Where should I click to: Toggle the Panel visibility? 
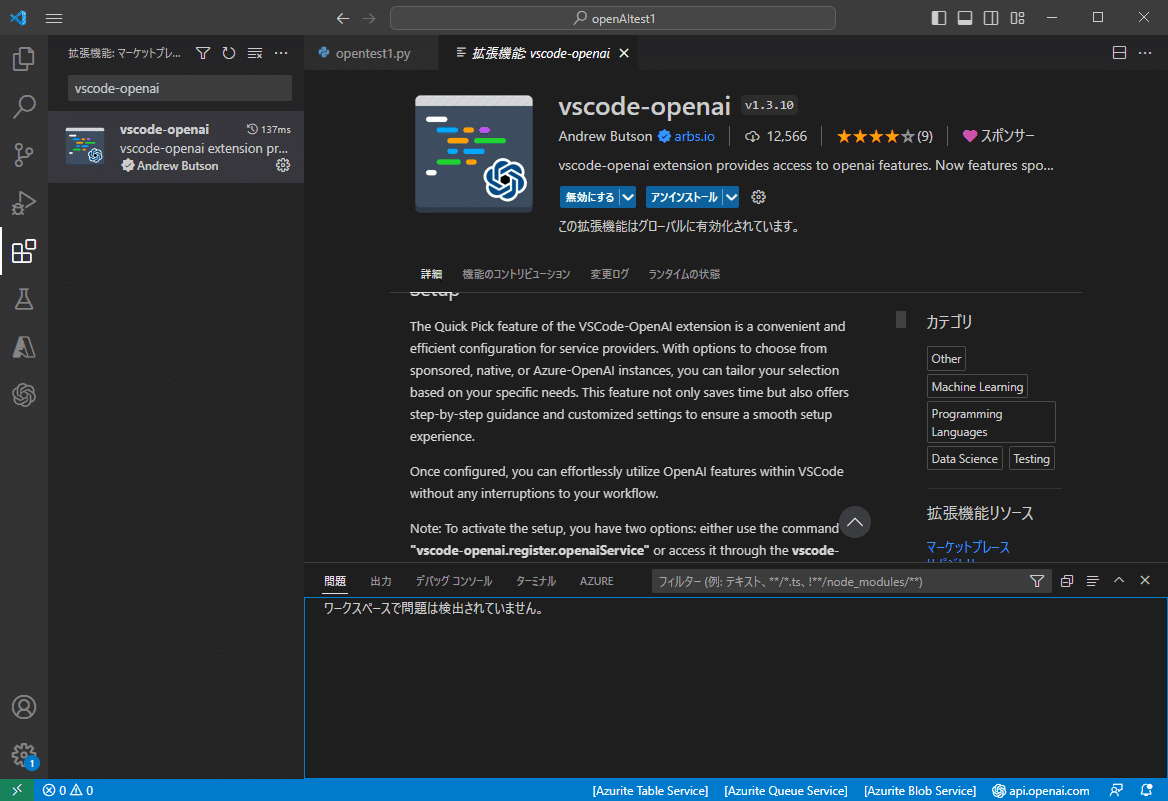point(964,17)
